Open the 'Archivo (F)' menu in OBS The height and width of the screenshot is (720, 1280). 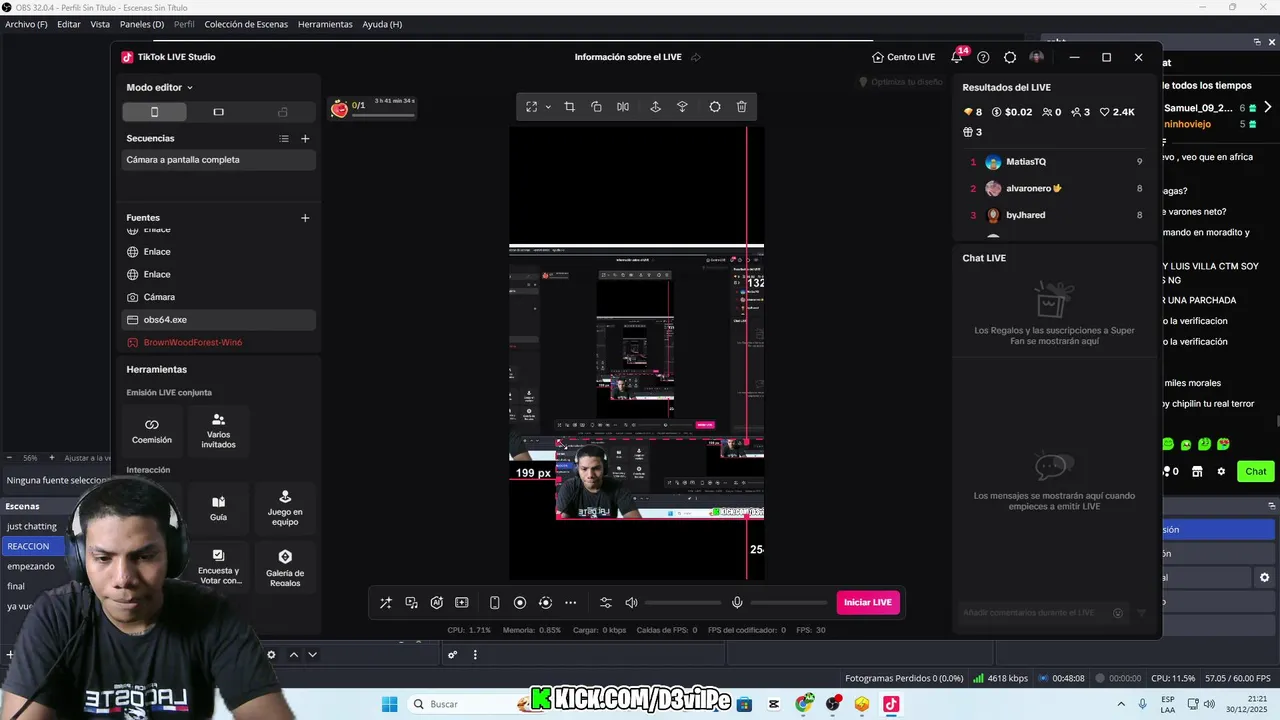tap(26, 24)
